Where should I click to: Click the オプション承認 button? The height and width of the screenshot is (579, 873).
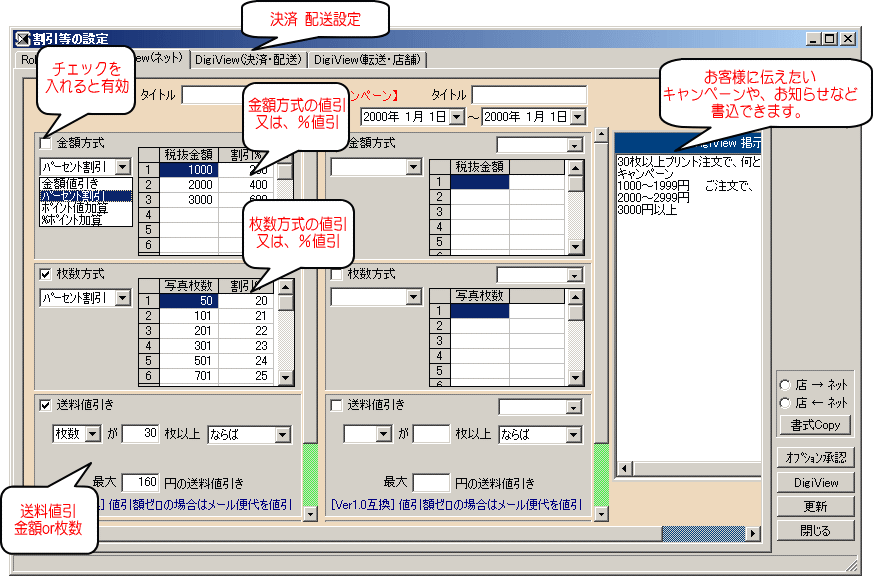pyautogui.click(x=816, y=458)
